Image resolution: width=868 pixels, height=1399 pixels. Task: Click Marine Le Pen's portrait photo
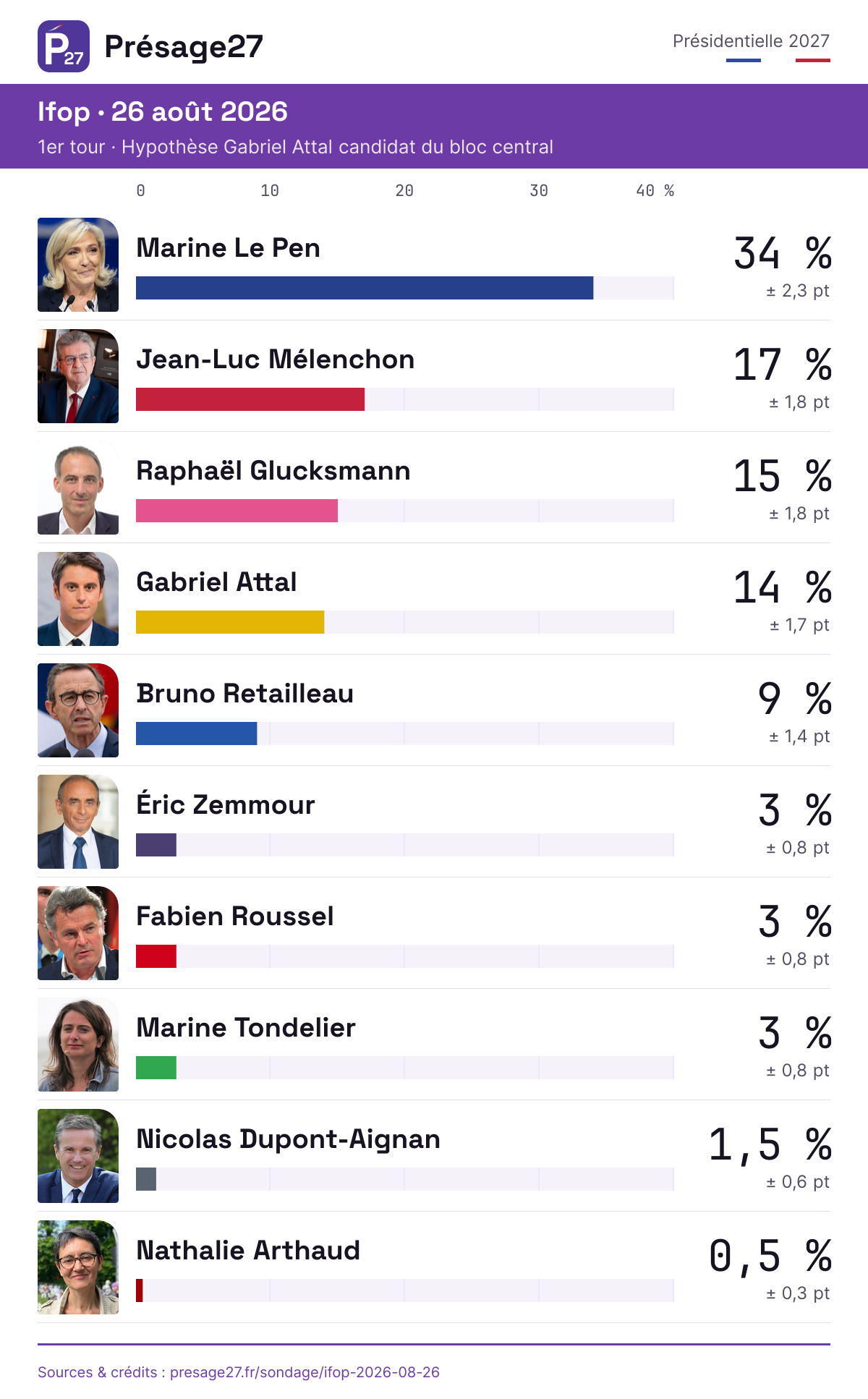point(78,265)
